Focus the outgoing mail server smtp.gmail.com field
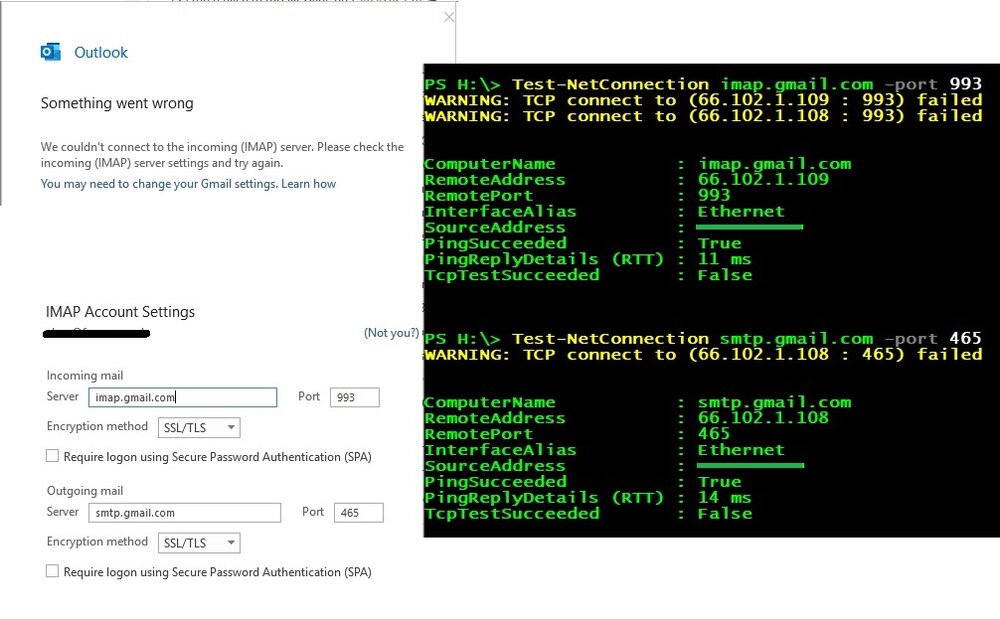The width and height of the screenshot is (1000, 619). pos(184,513)
